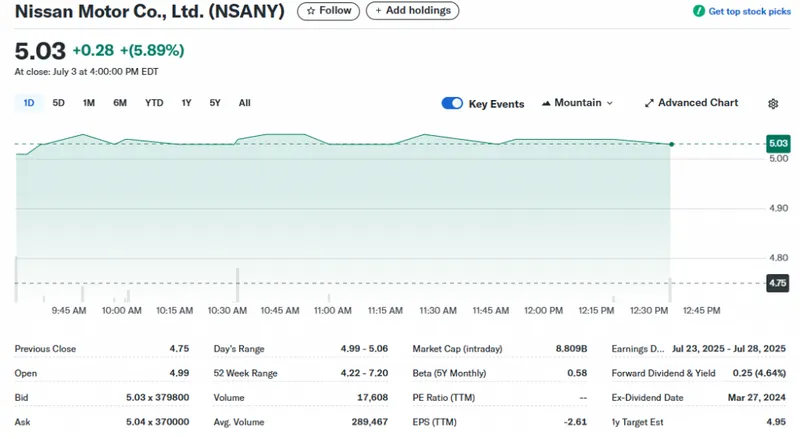Open the Mountain chart type dropdown
The image size is (800, 439).
577,103
